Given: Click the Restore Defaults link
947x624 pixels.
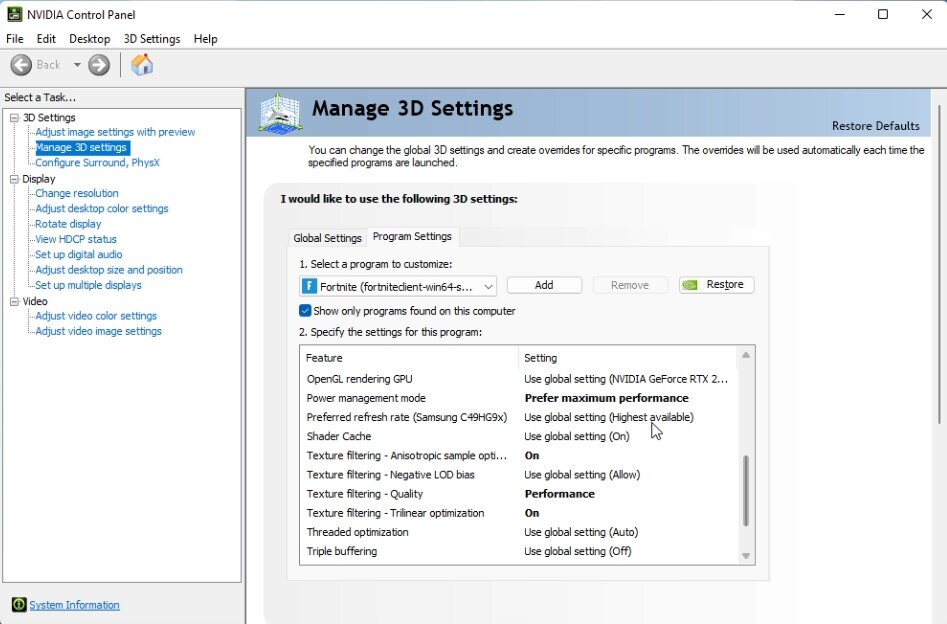Looking at the screenshot, I should pos(875,126).
